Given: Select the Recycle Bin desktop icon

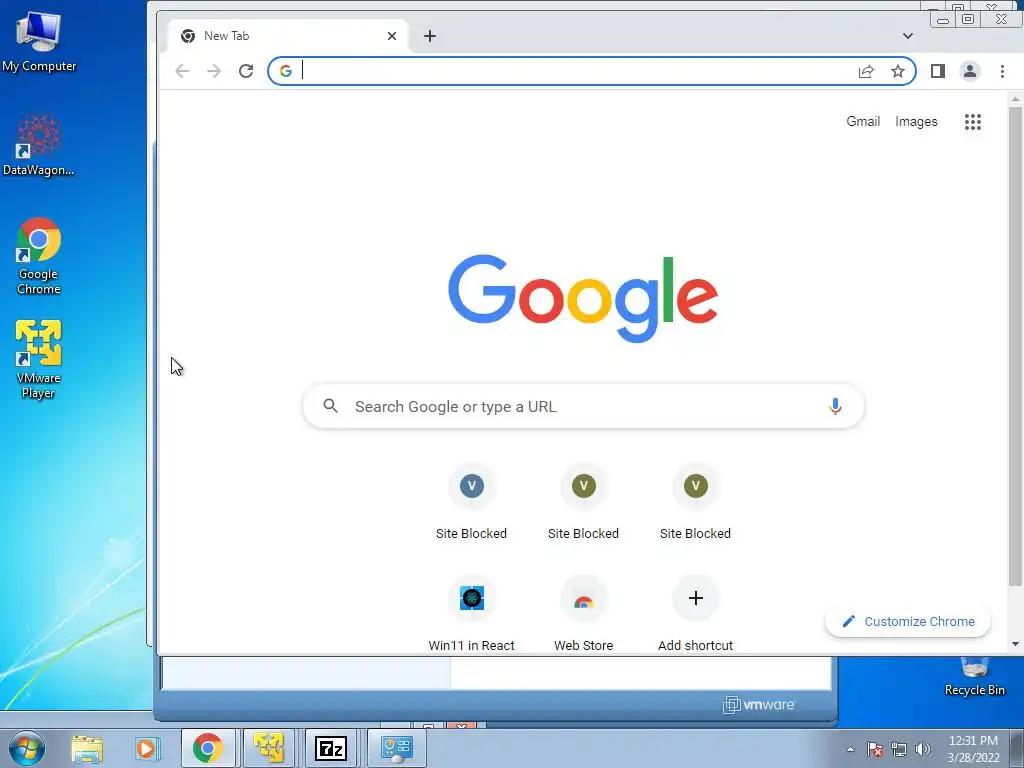Looking at the screenshot, I should [974, 678].
